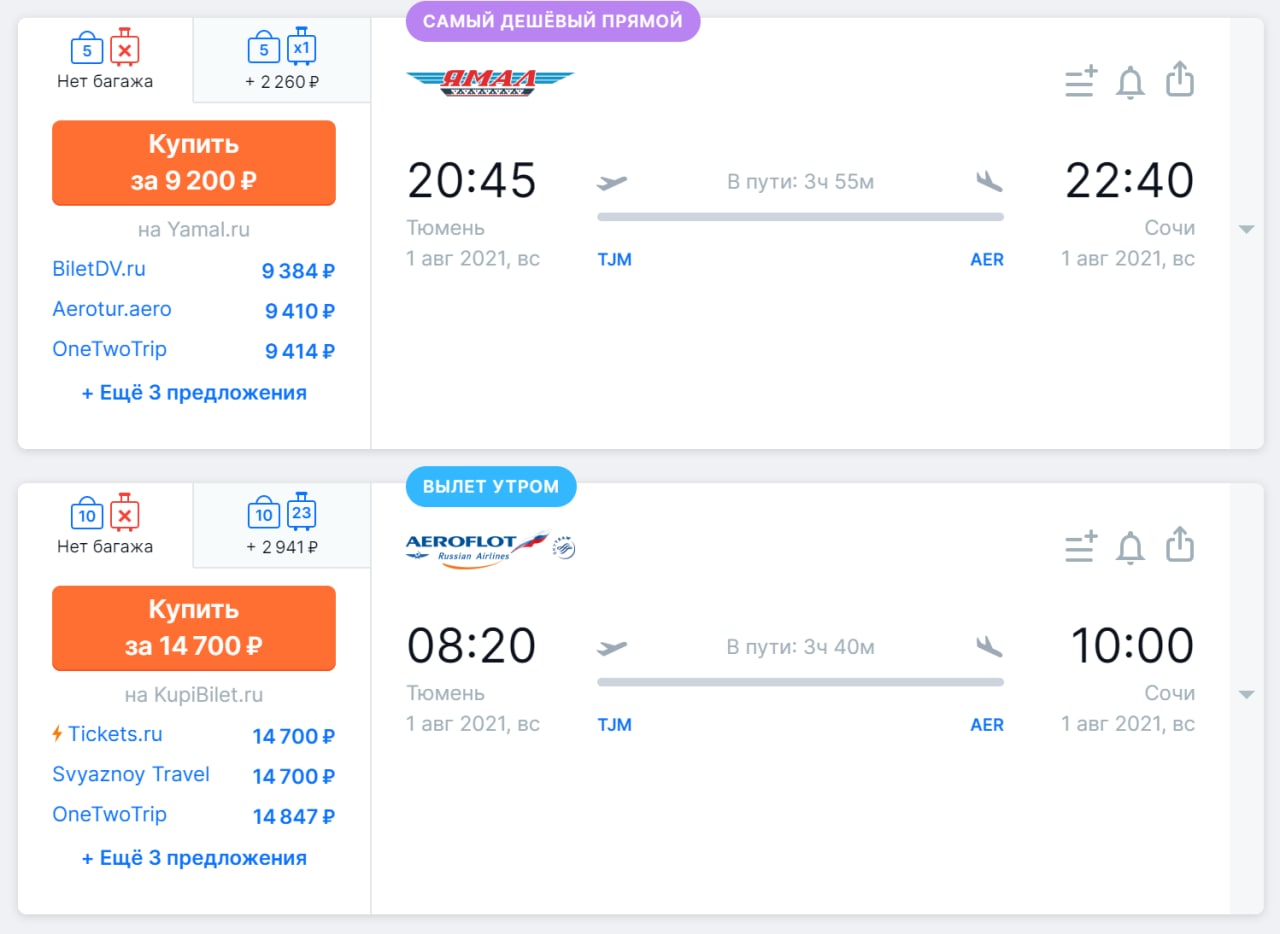
Task: Open BiletDV.ru offer for 9 384 ₽
Action: (x=194, y=270)
